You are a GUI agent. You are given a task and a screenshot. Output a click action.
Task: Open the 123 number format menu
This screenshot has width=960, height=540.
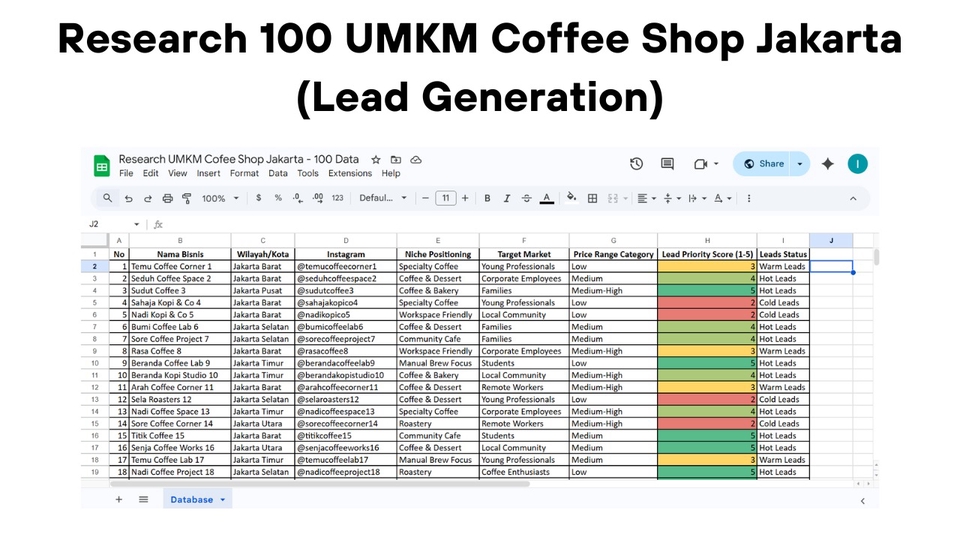(x=337, y=198)
